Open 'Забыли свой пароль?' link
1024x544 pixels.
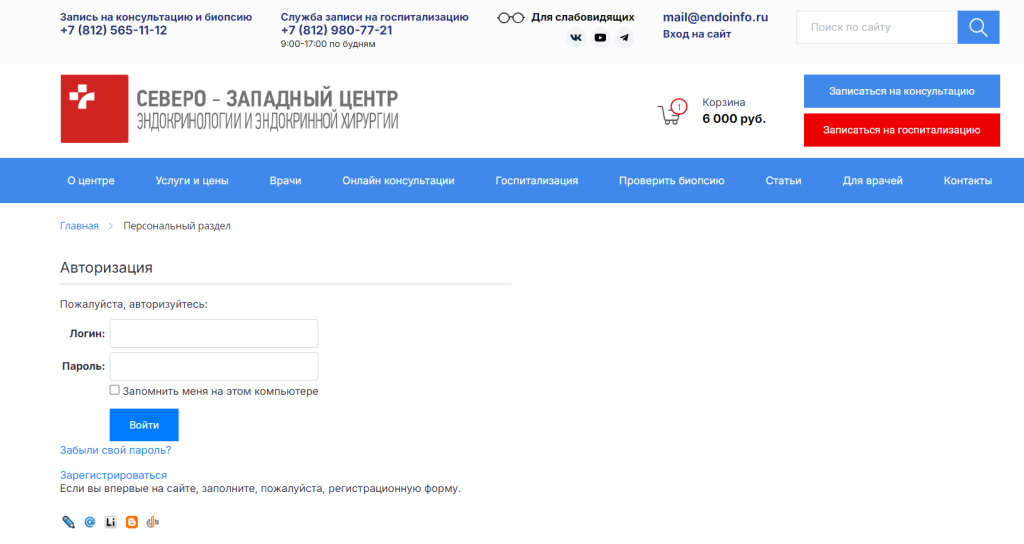click(x=116, y=450)
